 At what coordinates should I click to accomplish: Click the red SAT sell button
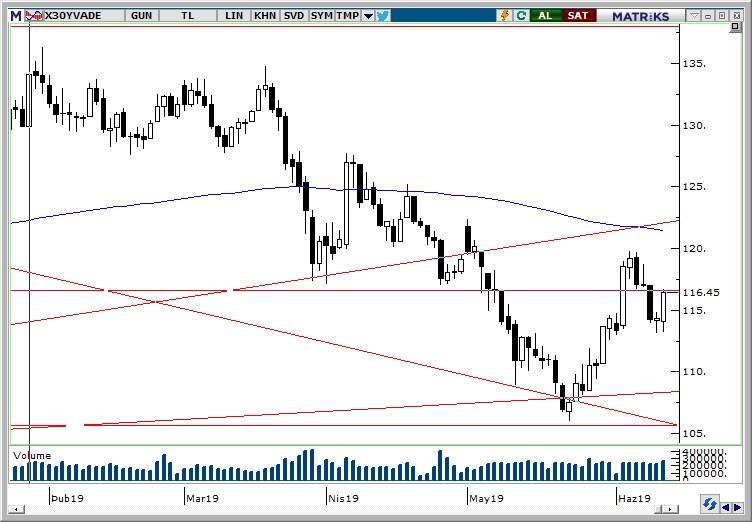coord(578,16)
